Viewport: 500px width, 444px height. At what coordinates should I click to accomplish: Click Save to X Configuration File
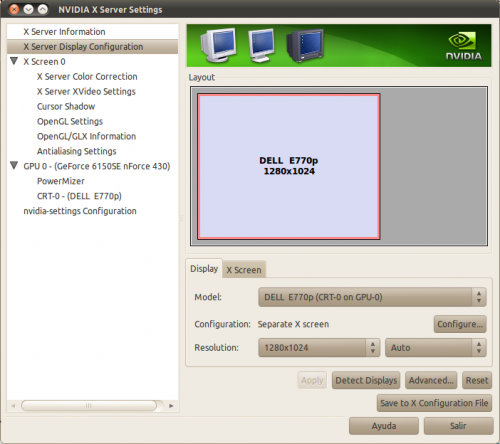tap(434, 403)
